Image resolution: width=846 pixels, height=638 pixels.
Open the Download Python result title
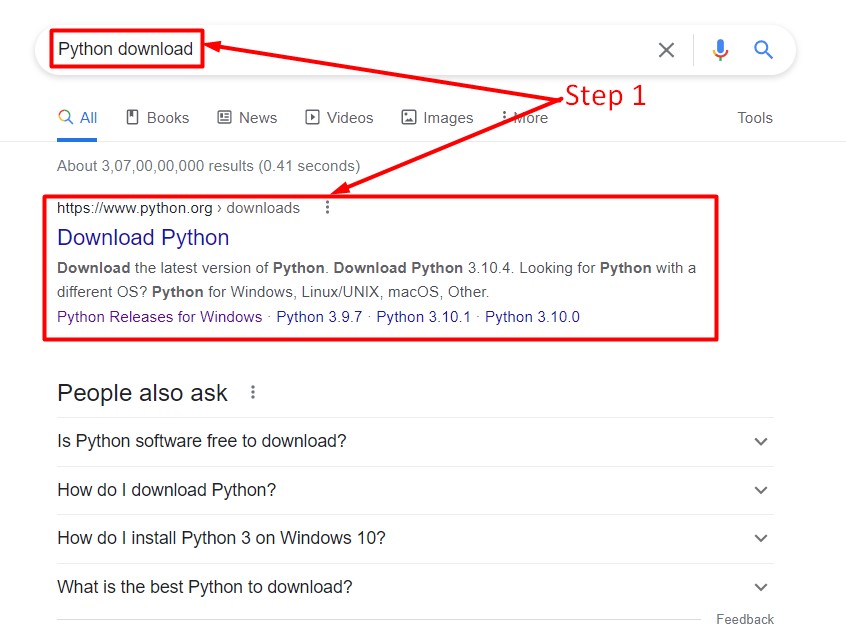[x=143, y=237]
